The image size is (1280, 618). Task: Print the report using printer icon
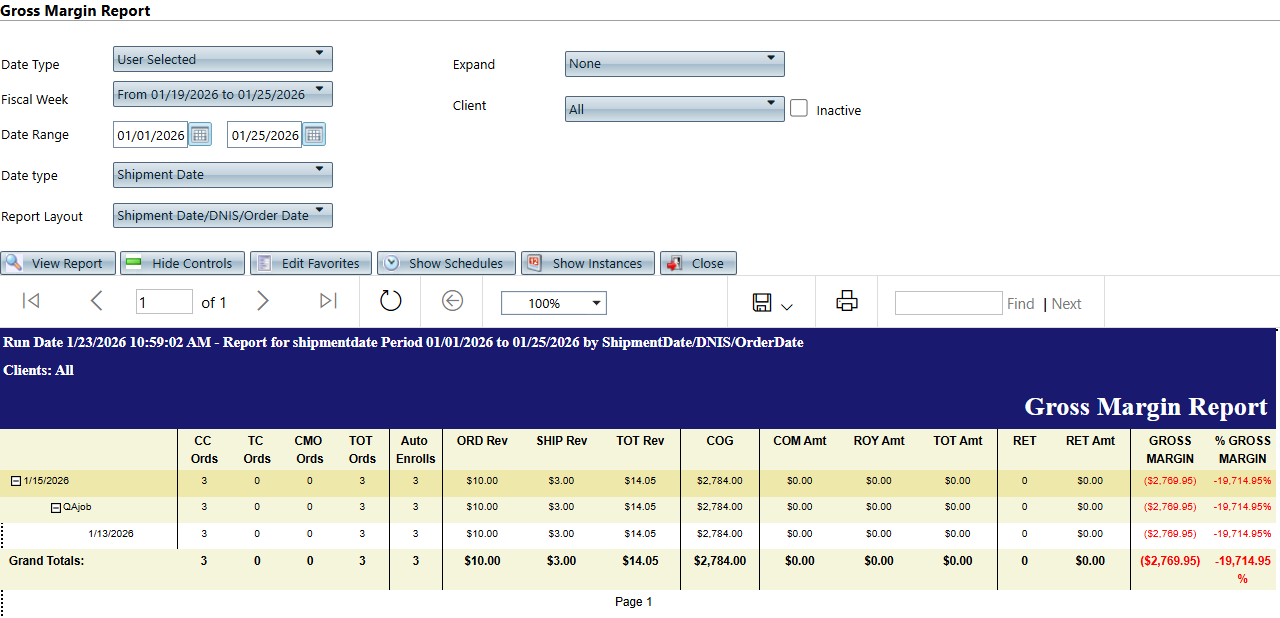tap(847, 302)
